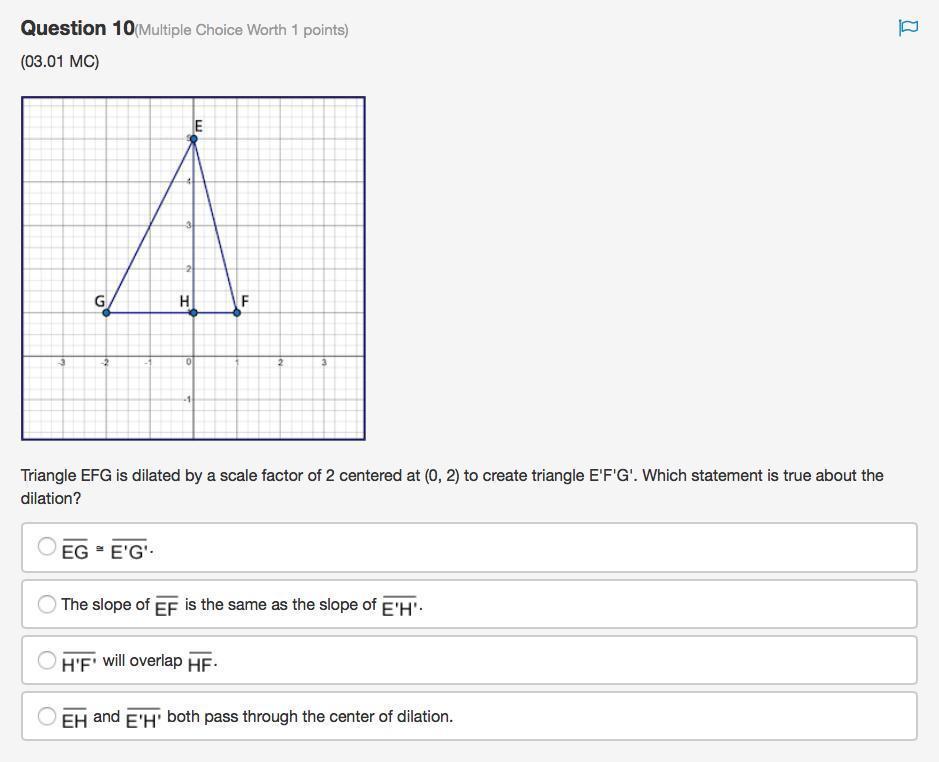Click point H on the triangle base
Viewport: 939px width, 762px height.
(194, 312)
